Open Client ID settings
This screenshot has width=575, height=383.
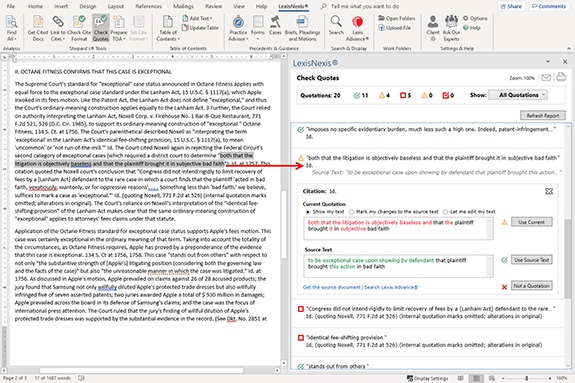[433, 29]
